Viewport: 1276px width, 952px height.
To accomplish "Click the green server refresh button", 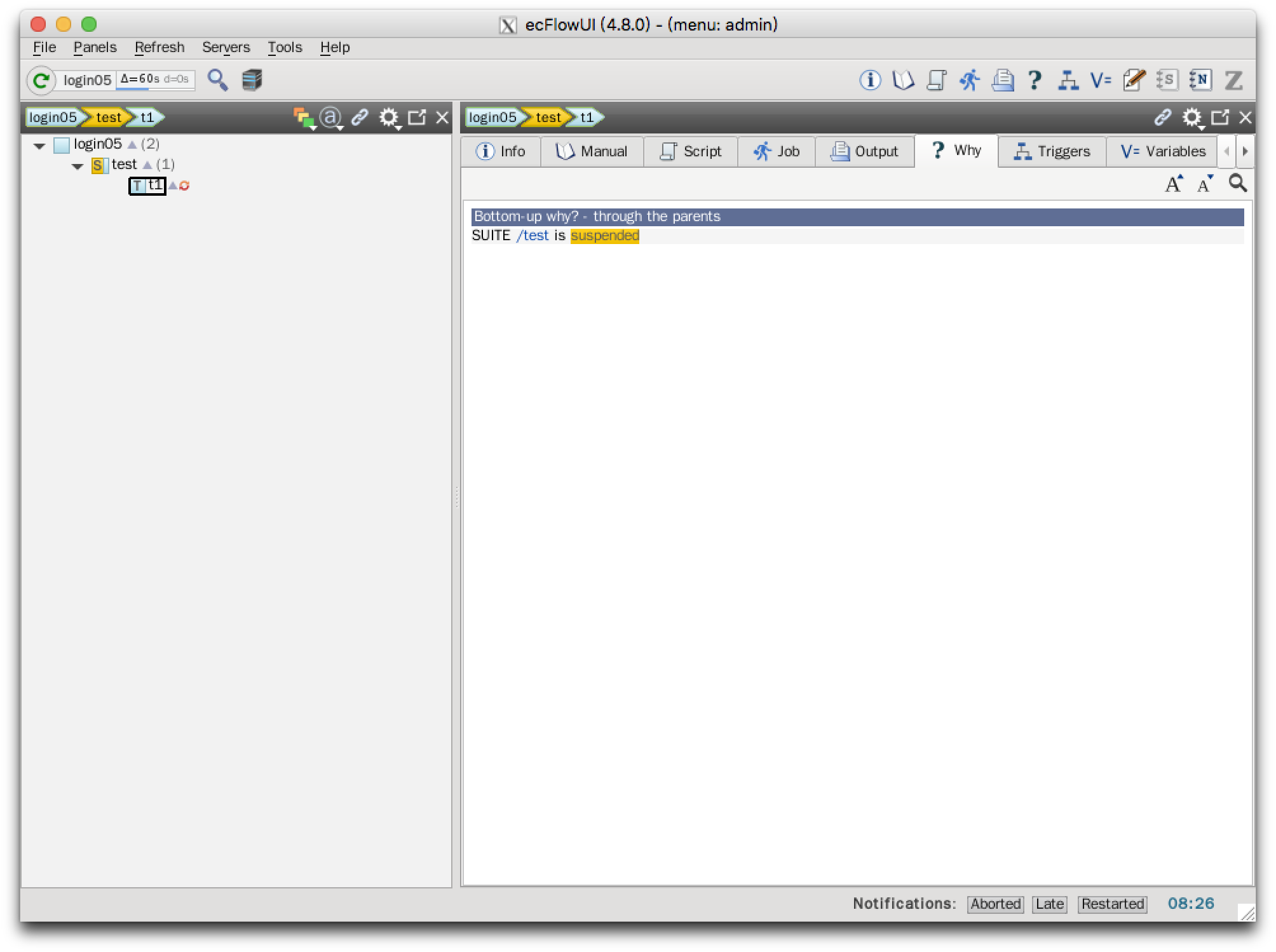I will [41, 80].
